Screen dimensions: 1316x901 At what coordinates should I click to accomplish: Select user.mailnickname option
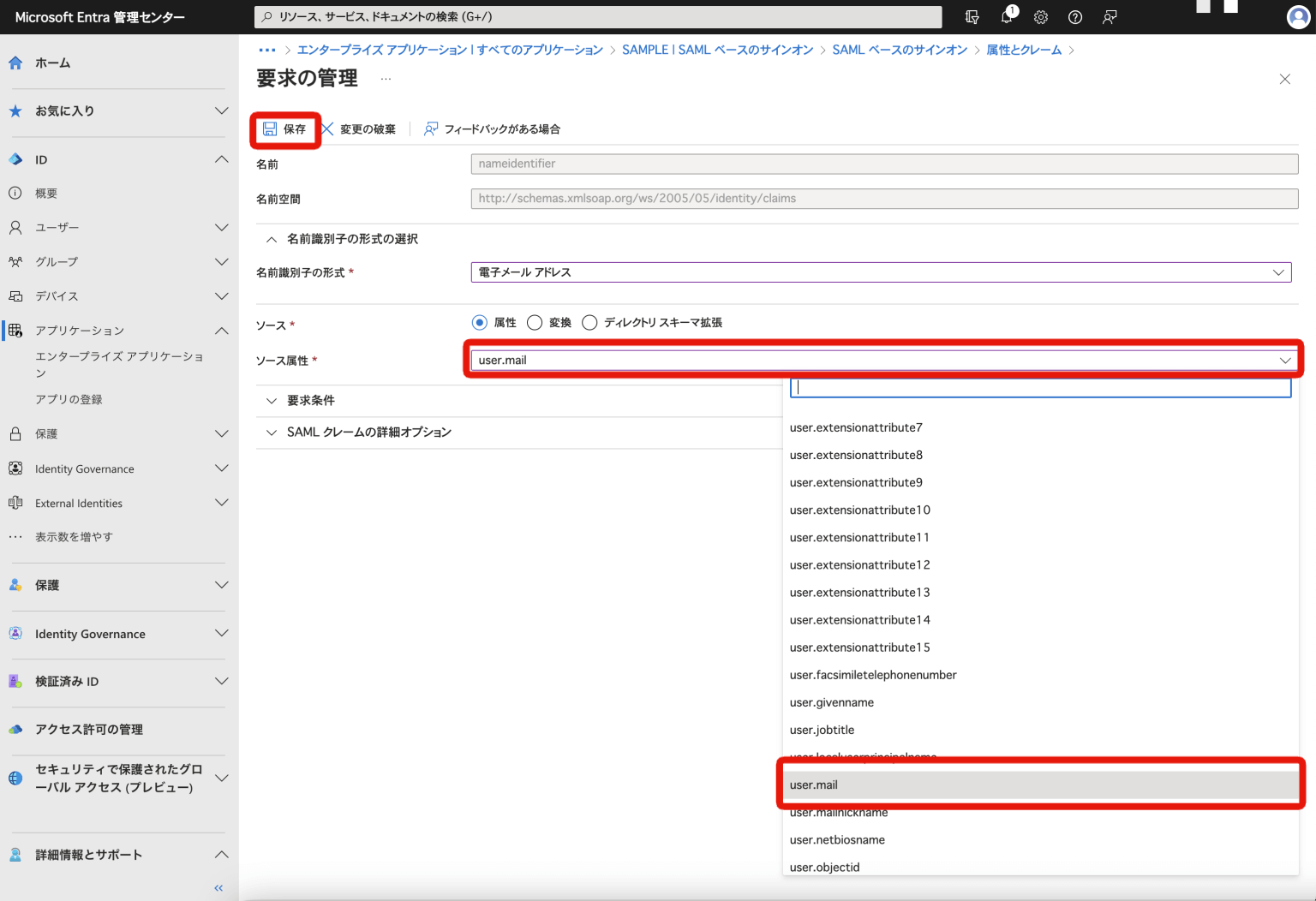(x=1040, y=812)
